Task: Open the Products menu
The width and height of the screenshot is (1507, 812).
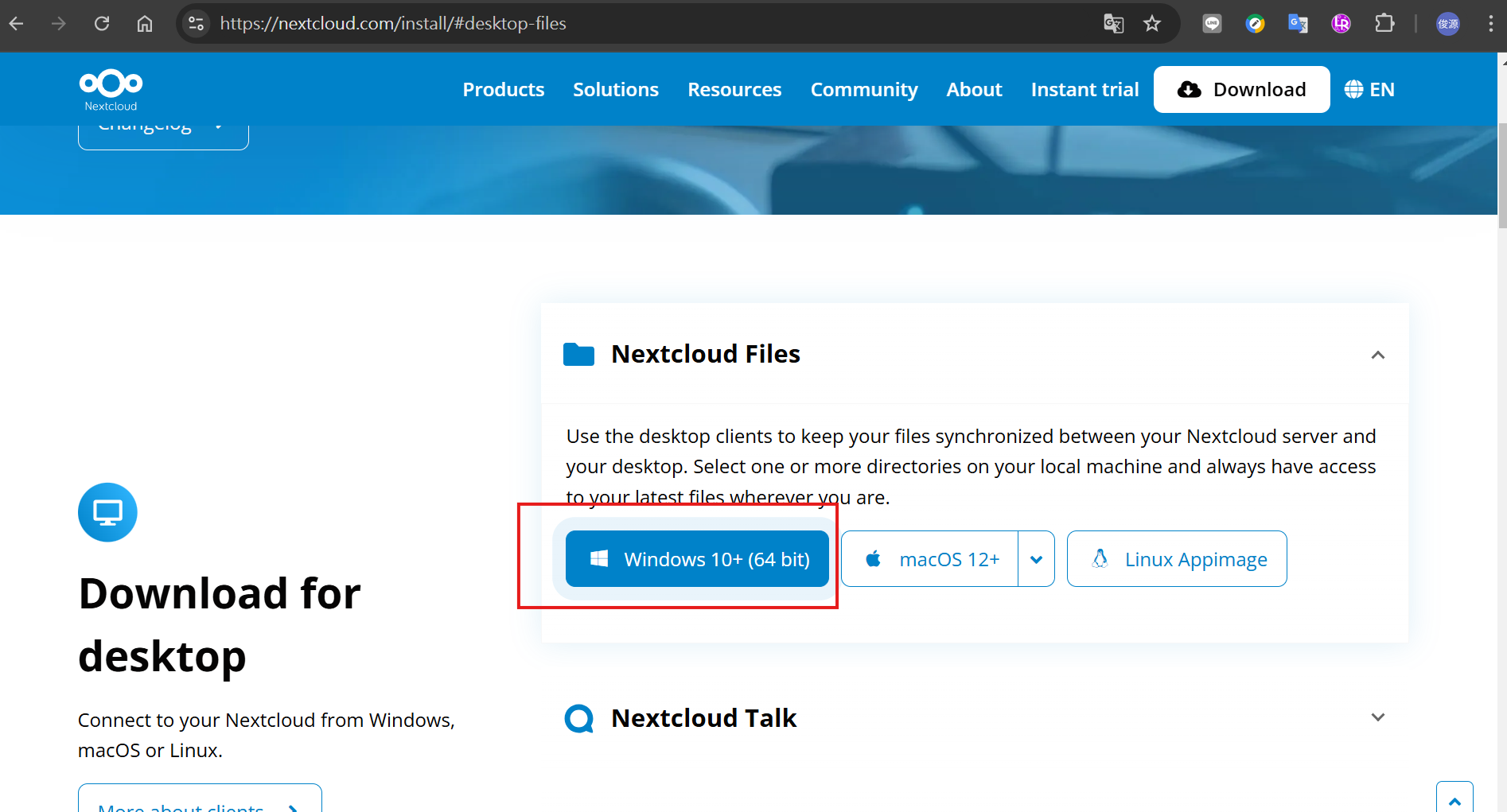Action: (503, 90)
